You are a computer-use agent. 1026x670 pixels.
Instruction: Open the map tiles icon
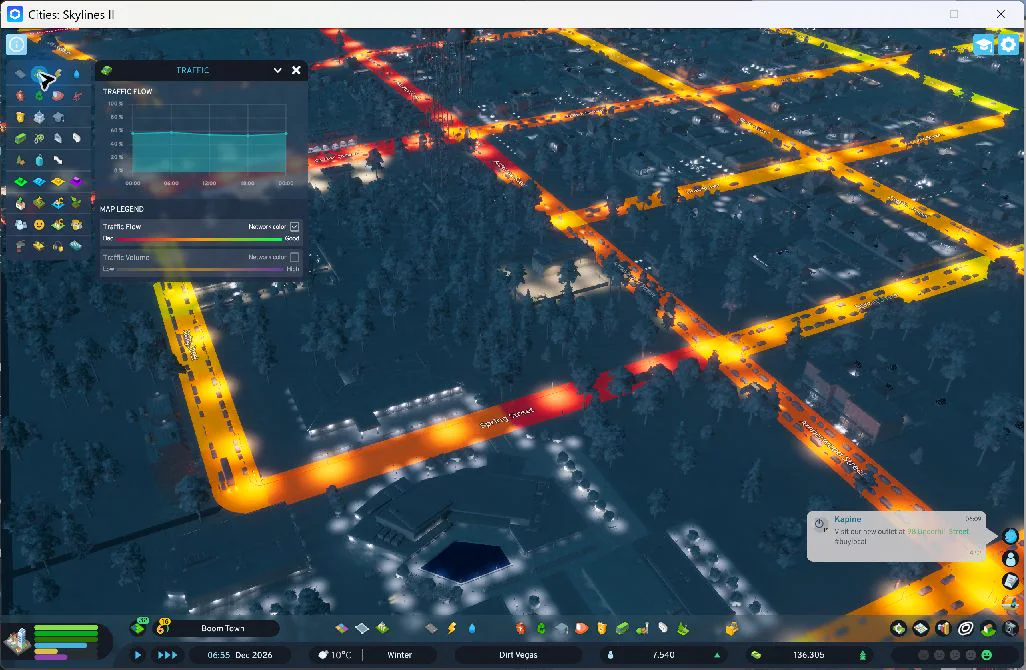click(921, 629)
